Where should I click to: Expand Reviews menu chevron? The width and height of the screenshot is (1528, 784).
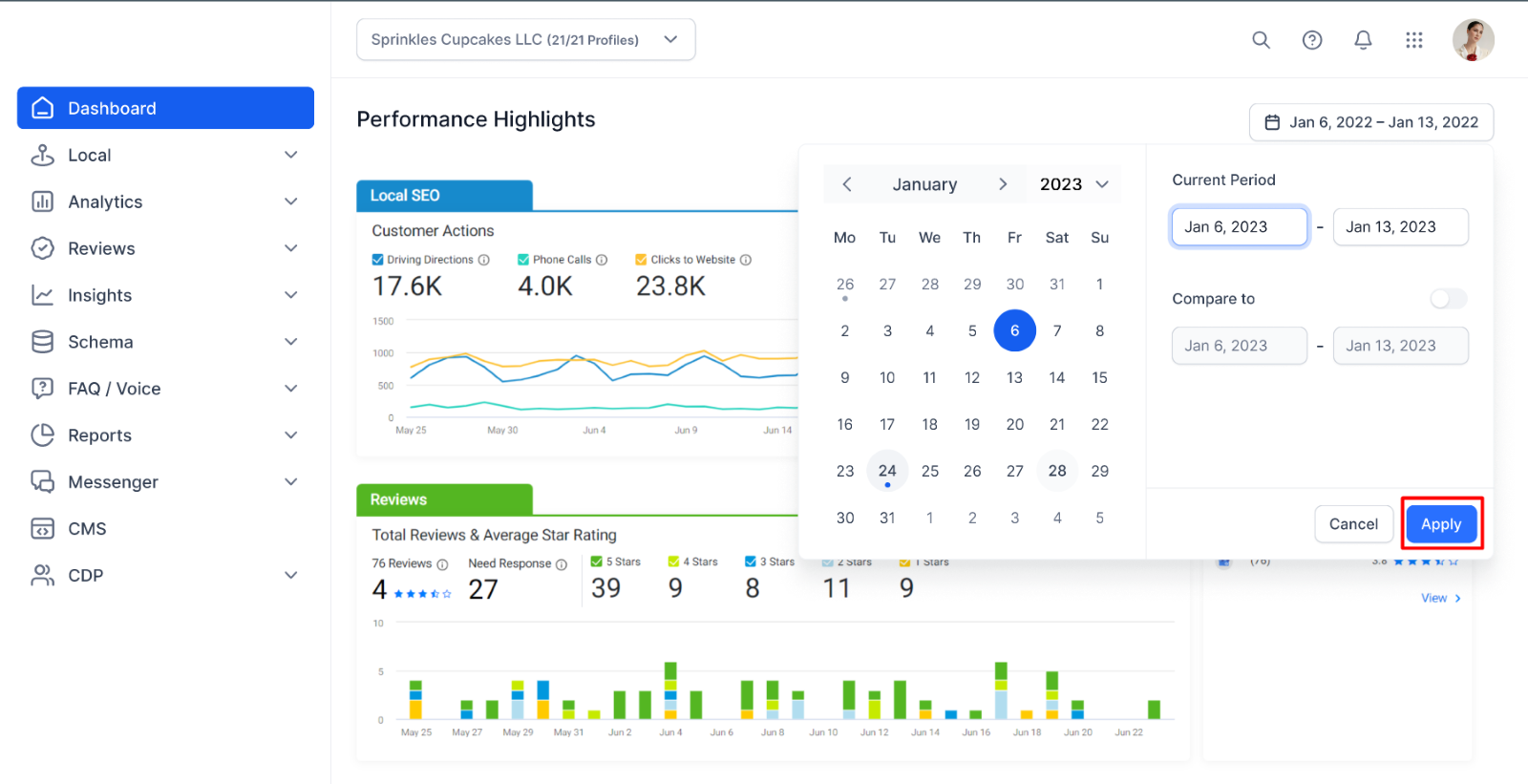tap(291, 248)
